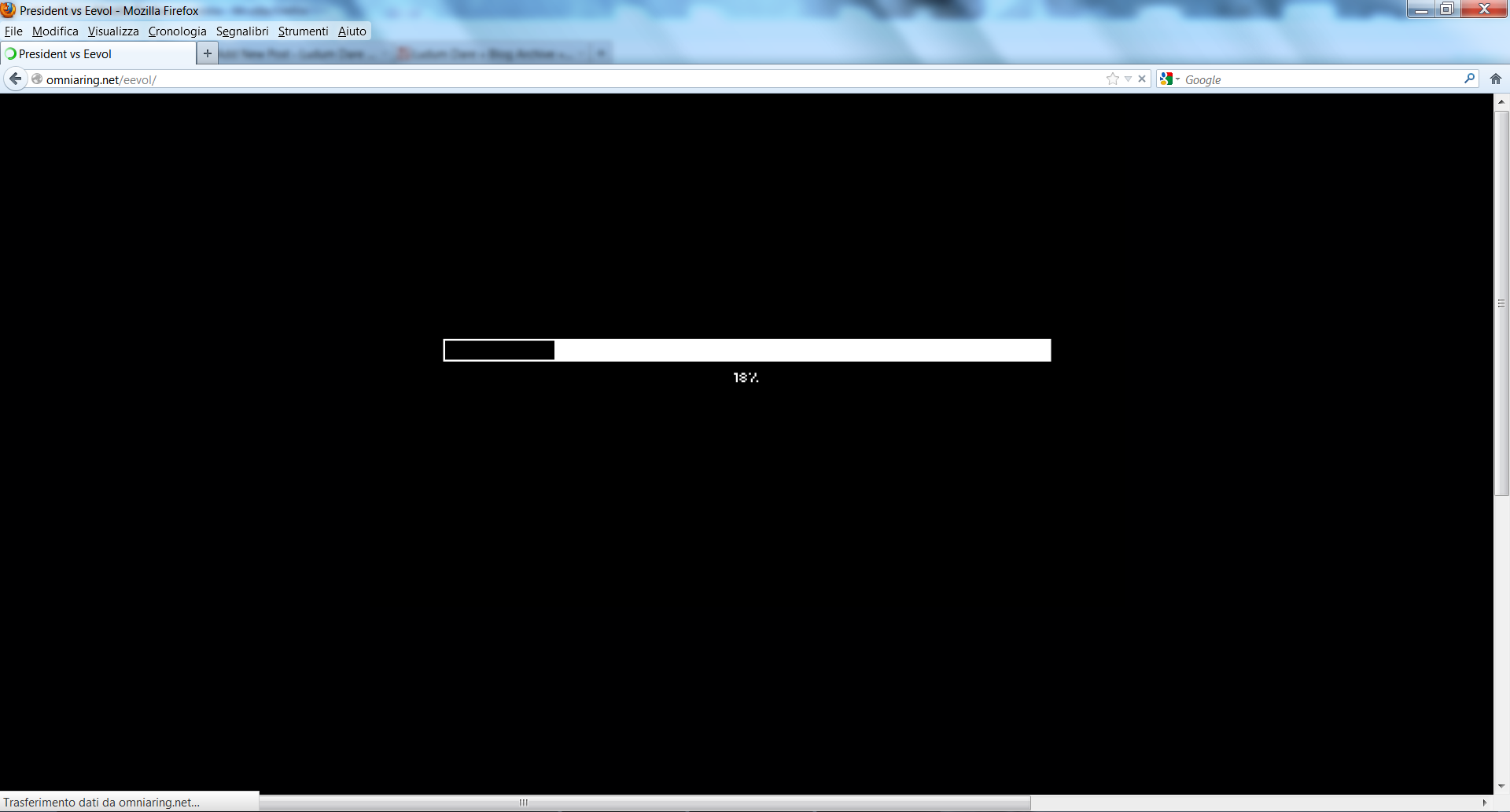This screenshot has width=1510, height=812.
Task: Open the Visualizza menu
Action: [x=113, y=31]
